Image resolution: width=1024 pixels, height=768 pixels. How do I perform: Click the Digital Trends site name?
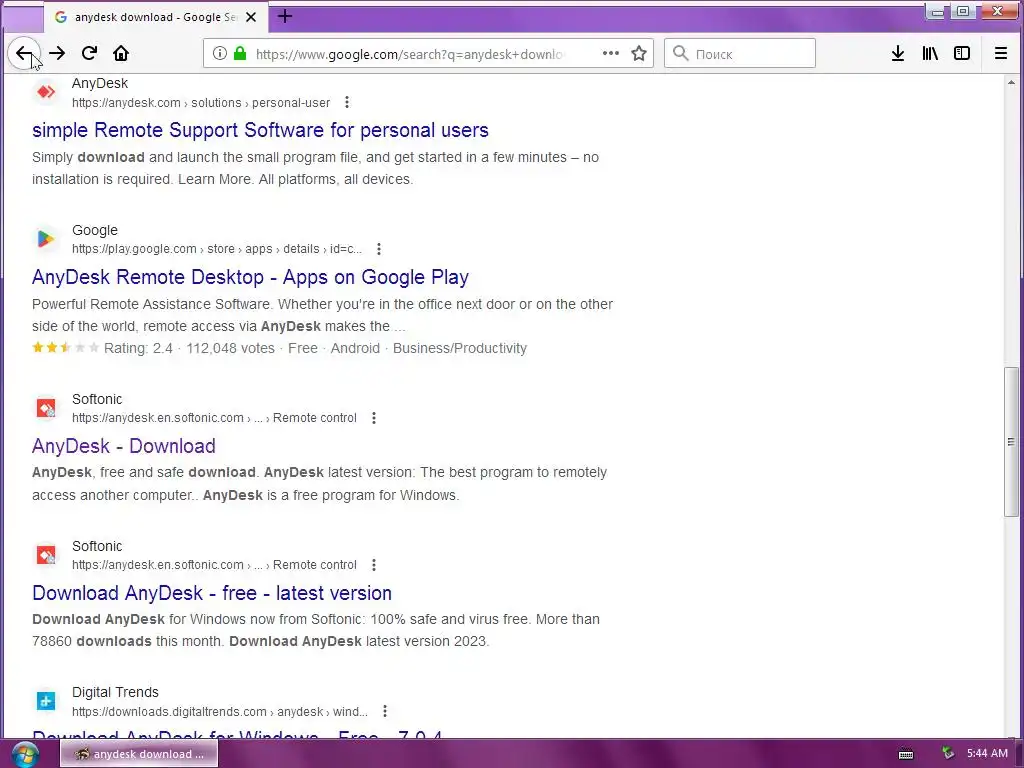pyautogui.click(x=115, y=692)
